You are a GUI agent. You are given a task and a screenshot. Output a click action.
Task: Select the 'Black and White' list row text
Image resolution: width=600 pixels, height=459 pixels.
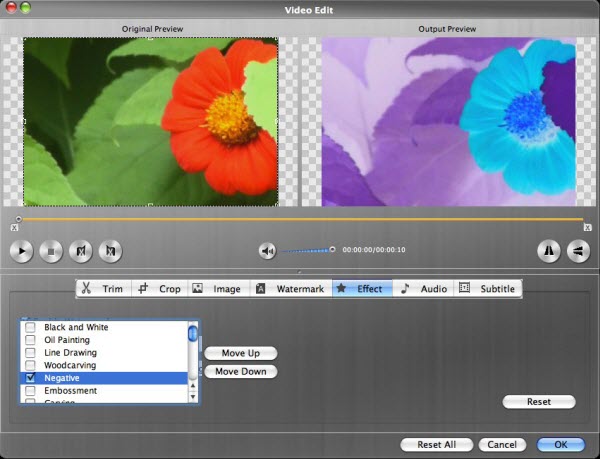coord(76,327)
